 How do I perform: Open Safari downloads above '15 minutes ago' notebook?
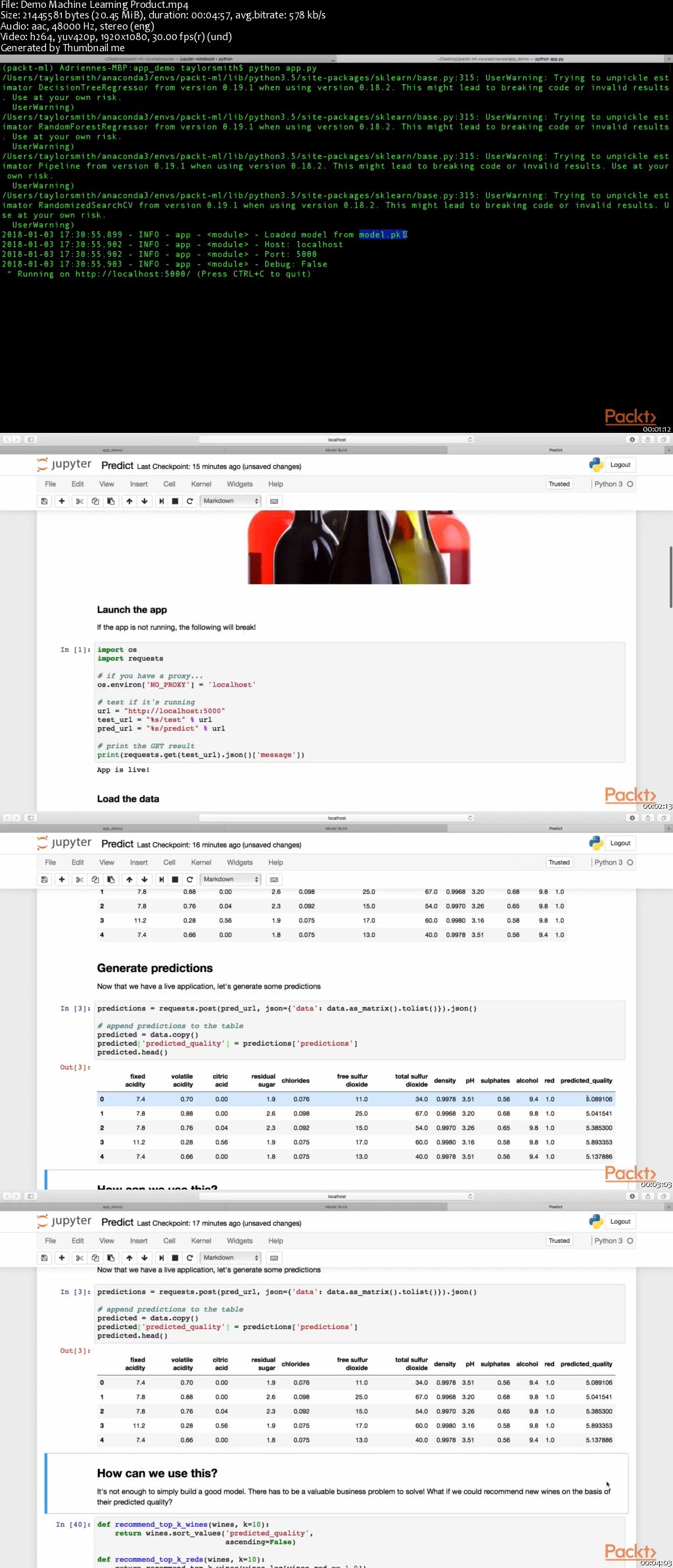click(x=632, y=439)
